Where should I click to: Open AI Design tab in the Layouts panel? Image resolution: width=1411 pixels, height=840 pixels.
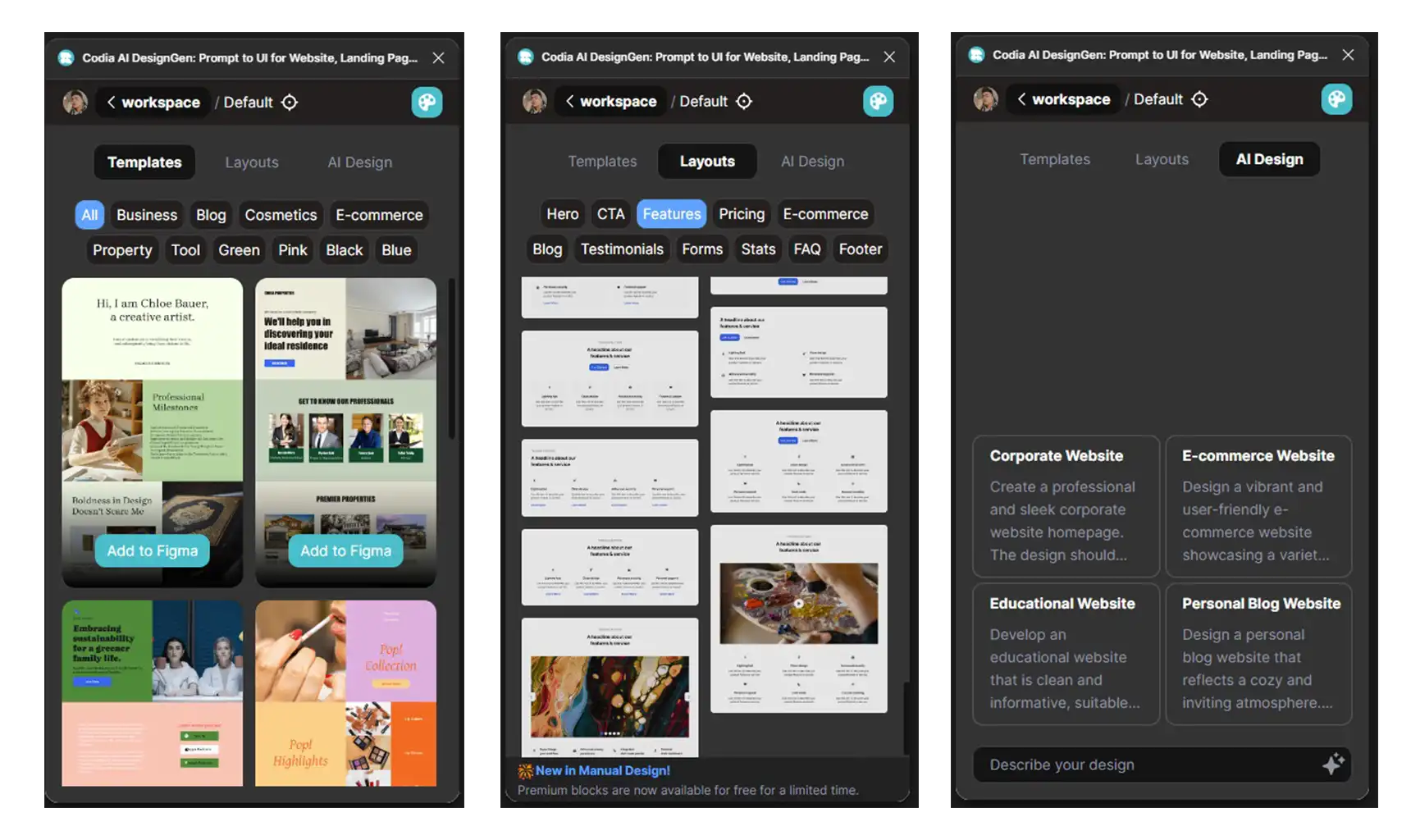(812, 162)
